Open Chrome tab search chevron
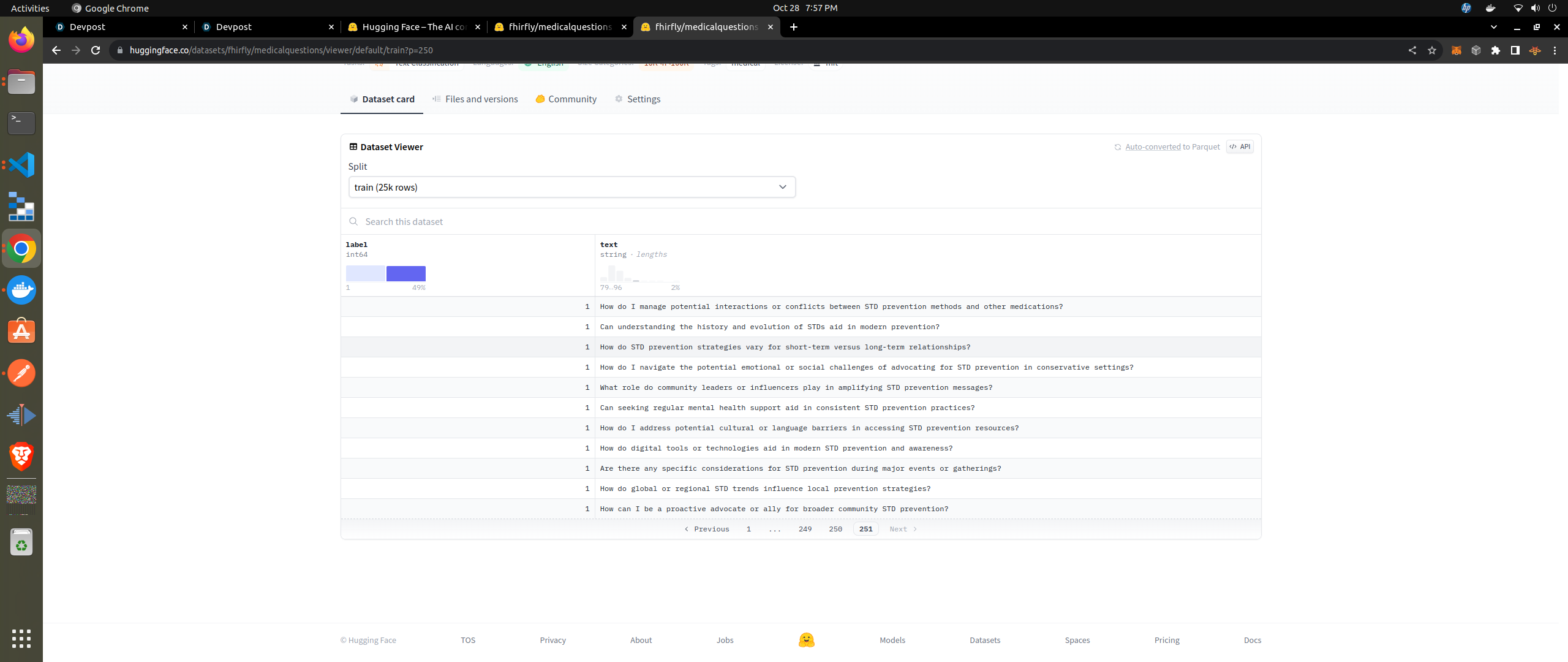1568x662 pixels. (x=1494, y=27)
